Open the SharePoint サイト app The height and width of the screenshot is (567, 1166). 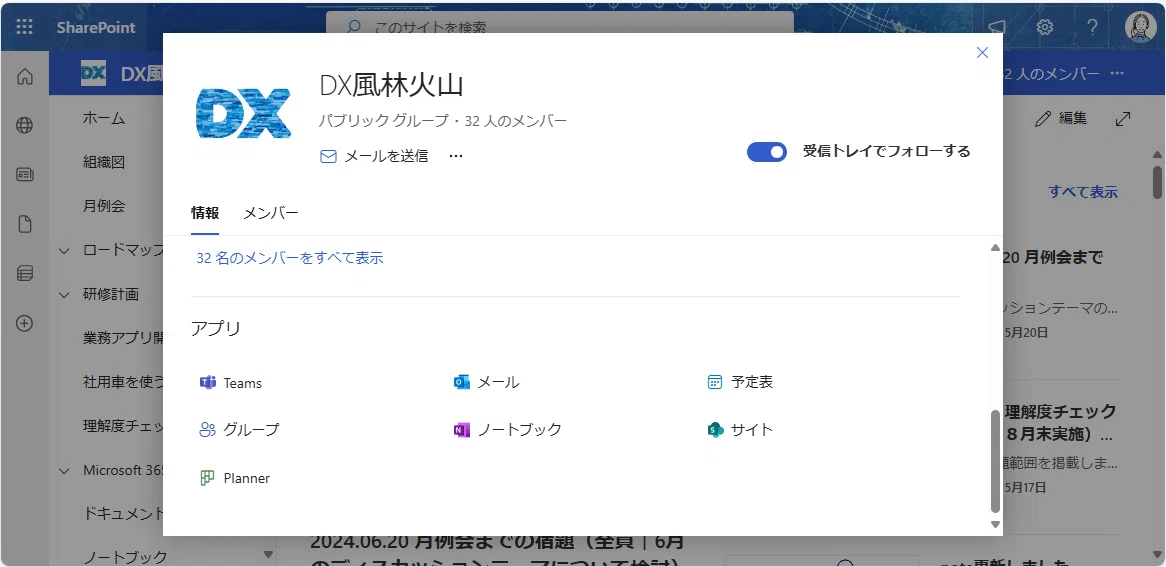[740, 429]
